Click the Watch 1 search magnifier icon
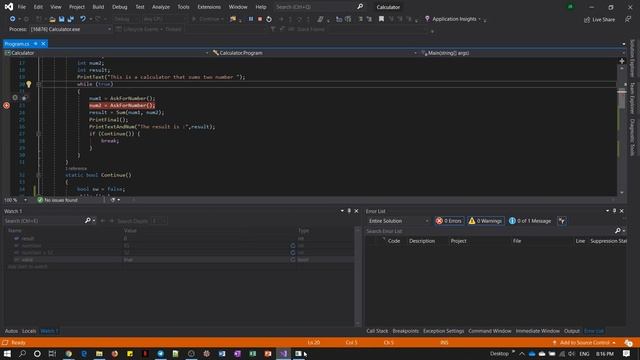Image resolution: width=640 pixels, height=360 pixels. pos(87,221)
